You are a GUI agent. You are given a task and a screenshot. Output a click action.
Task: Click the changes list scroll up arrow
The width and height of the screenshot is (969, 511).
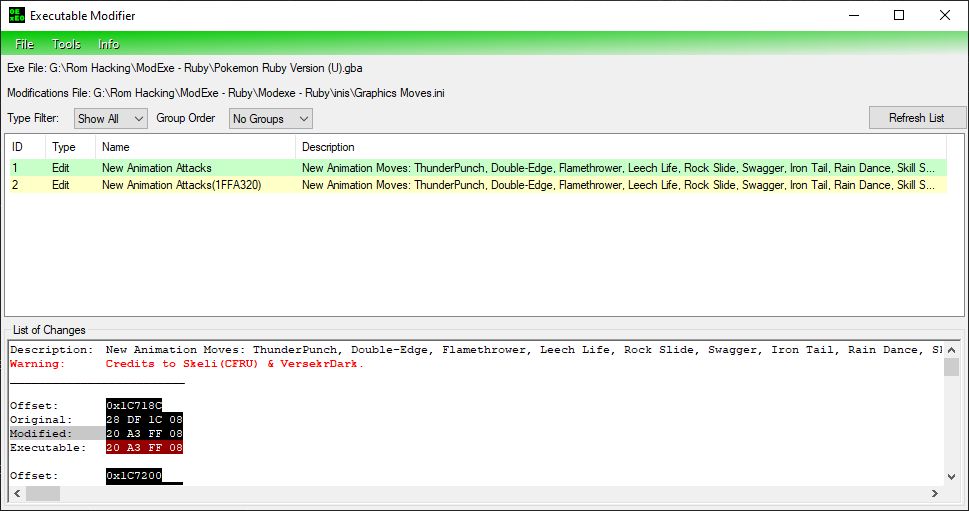pyautogui.click(x=950, y=349)
